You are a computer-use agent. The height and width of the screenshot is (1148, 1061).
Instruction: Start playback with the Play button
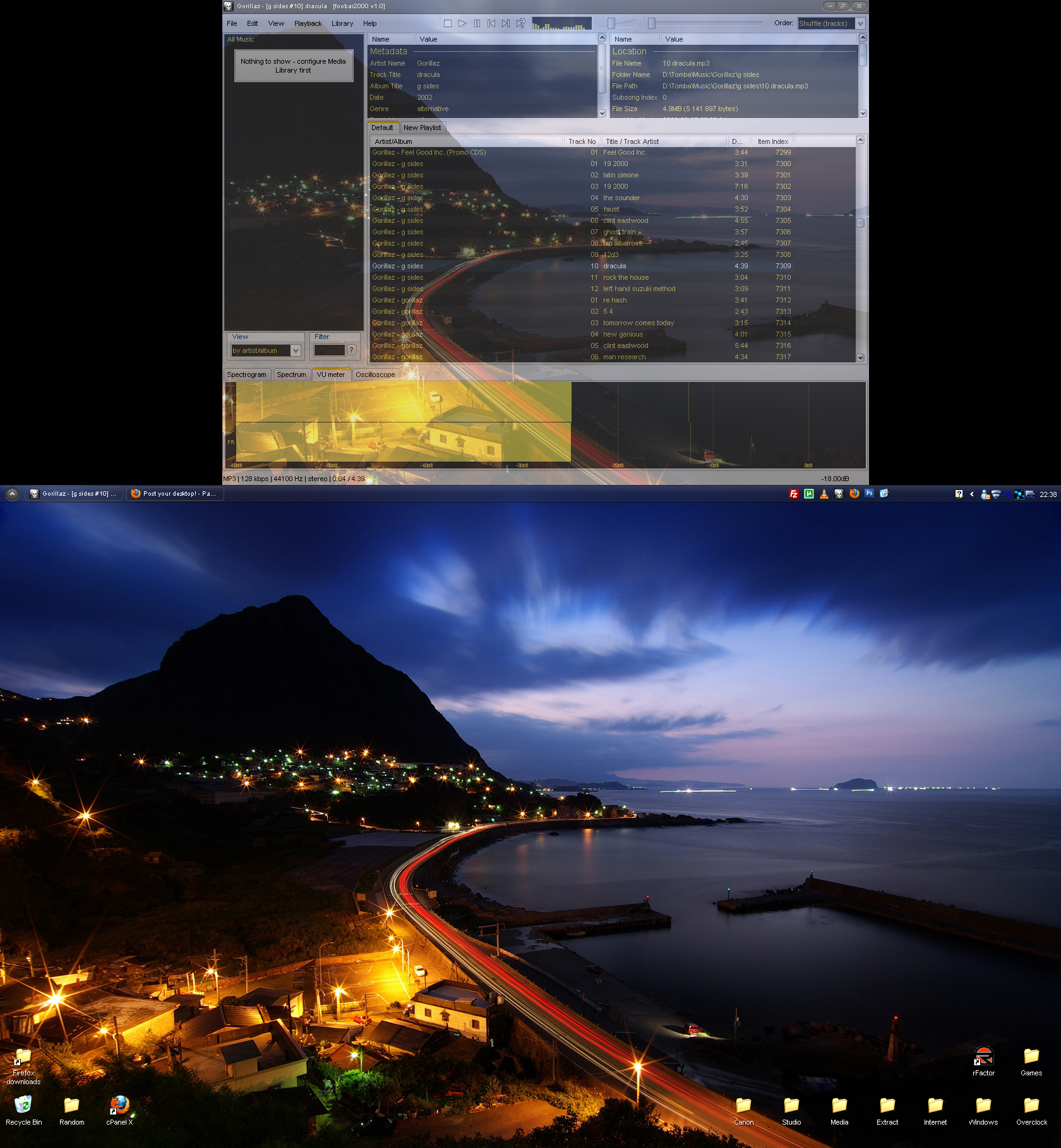pos(462,23)
